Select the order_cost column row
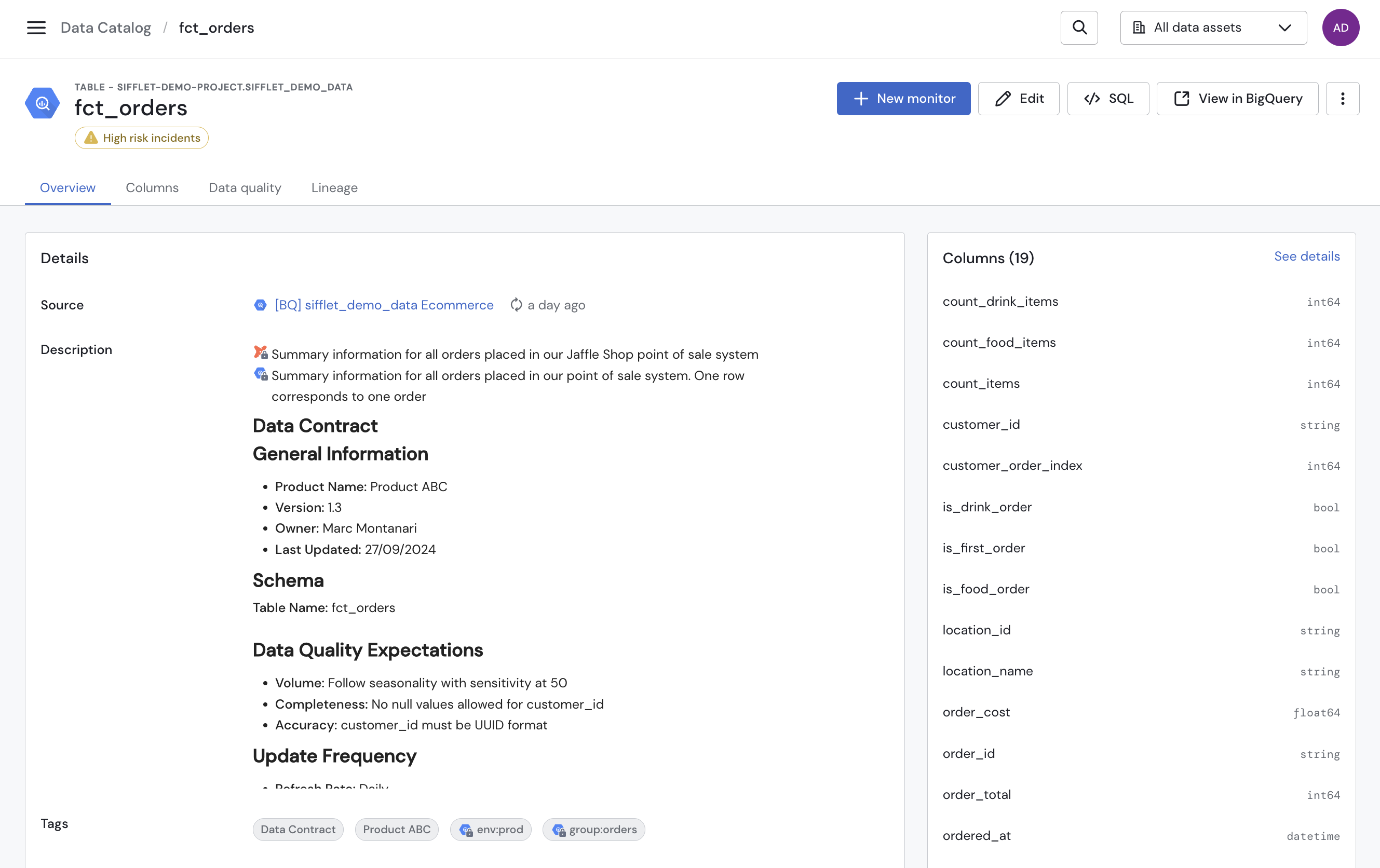 click(1141, 712)
